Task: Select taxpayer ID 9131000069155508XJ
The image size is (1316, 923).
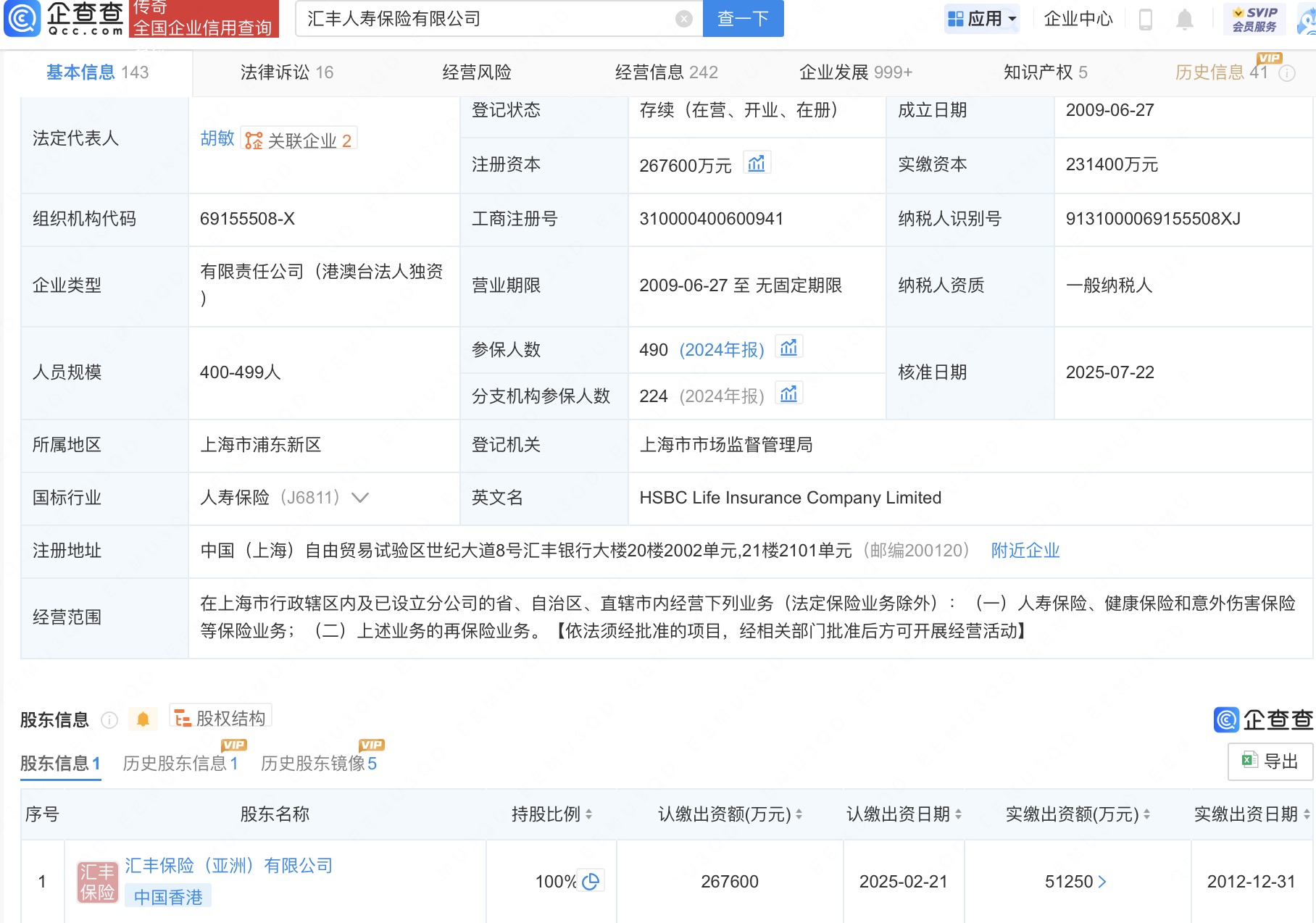Action: click(x=1153, y=219)
